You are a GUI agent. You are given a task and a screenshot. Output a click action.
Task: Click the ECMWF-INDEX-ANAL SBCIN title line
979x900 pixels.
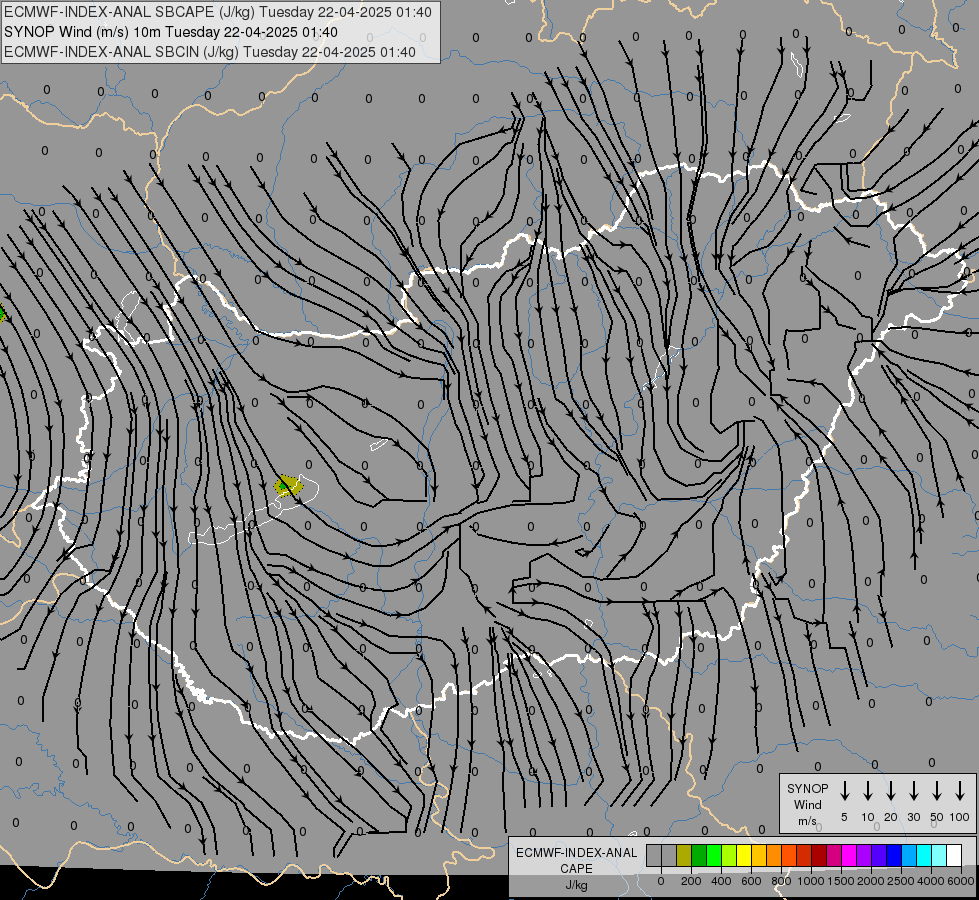[210, 52]
